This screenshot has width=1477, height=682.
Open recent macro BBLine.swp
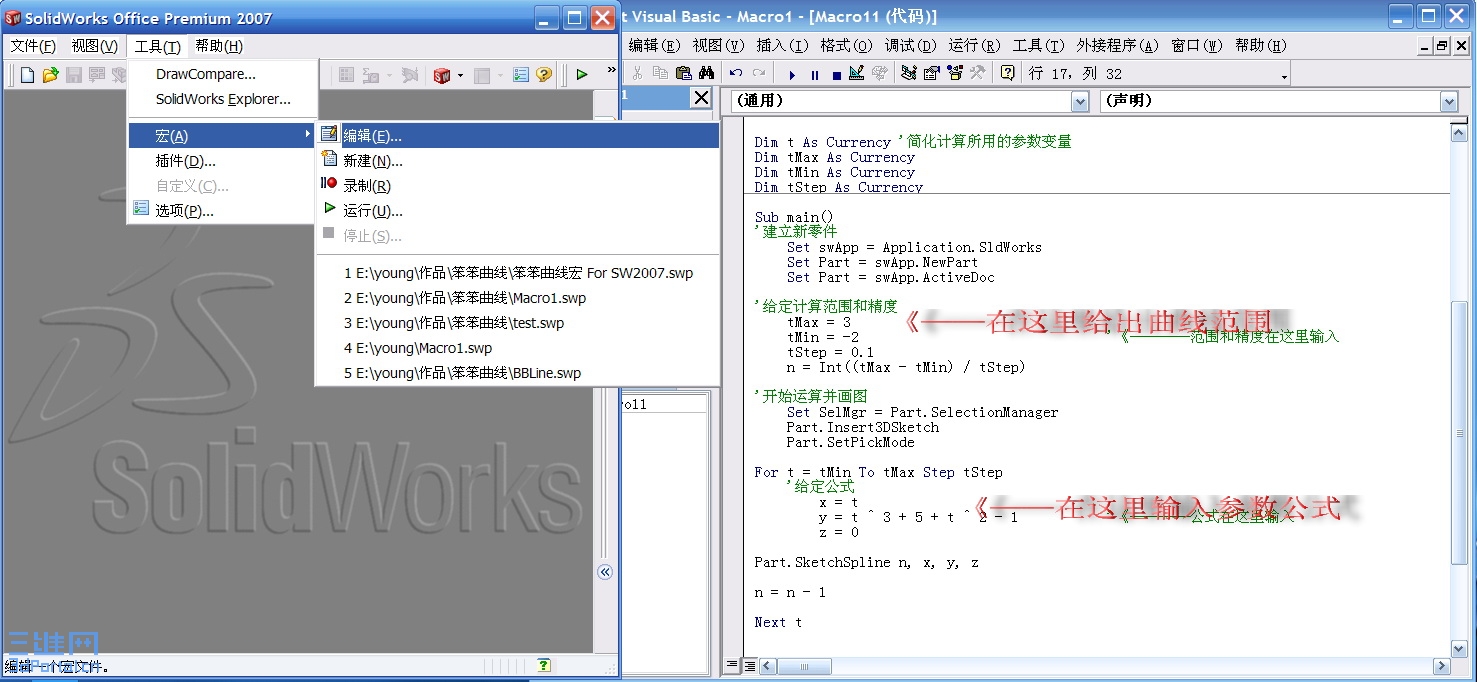pyautogui.click(x=517, y=373)
